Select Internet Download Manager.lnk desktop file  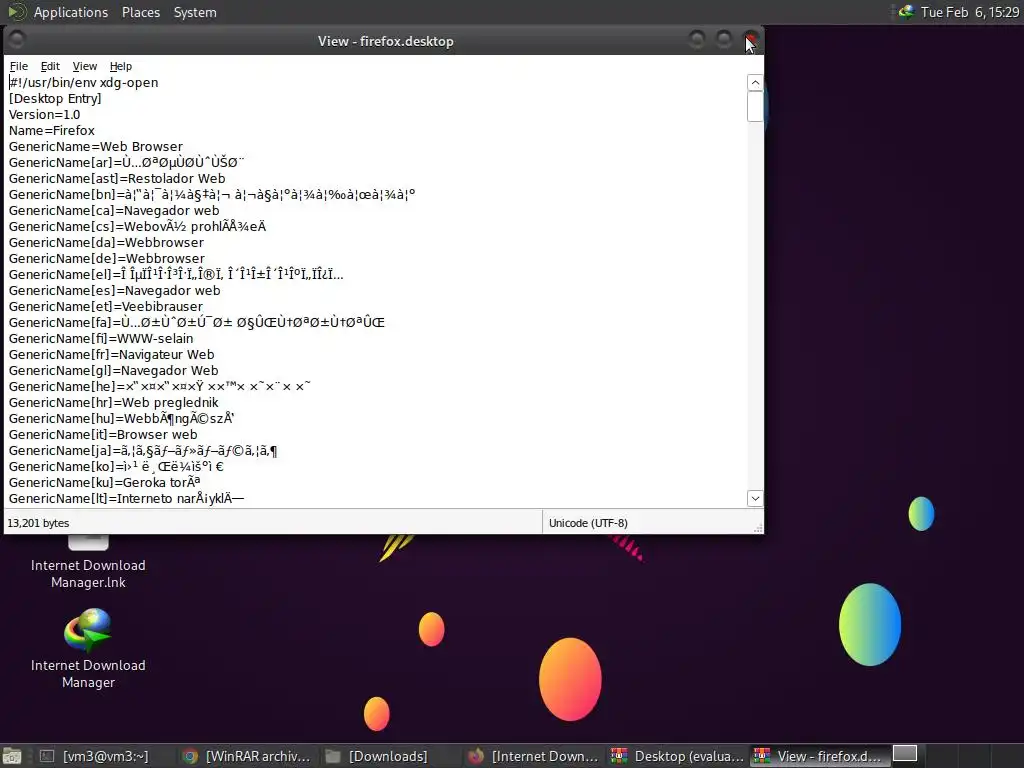(88, 563)
